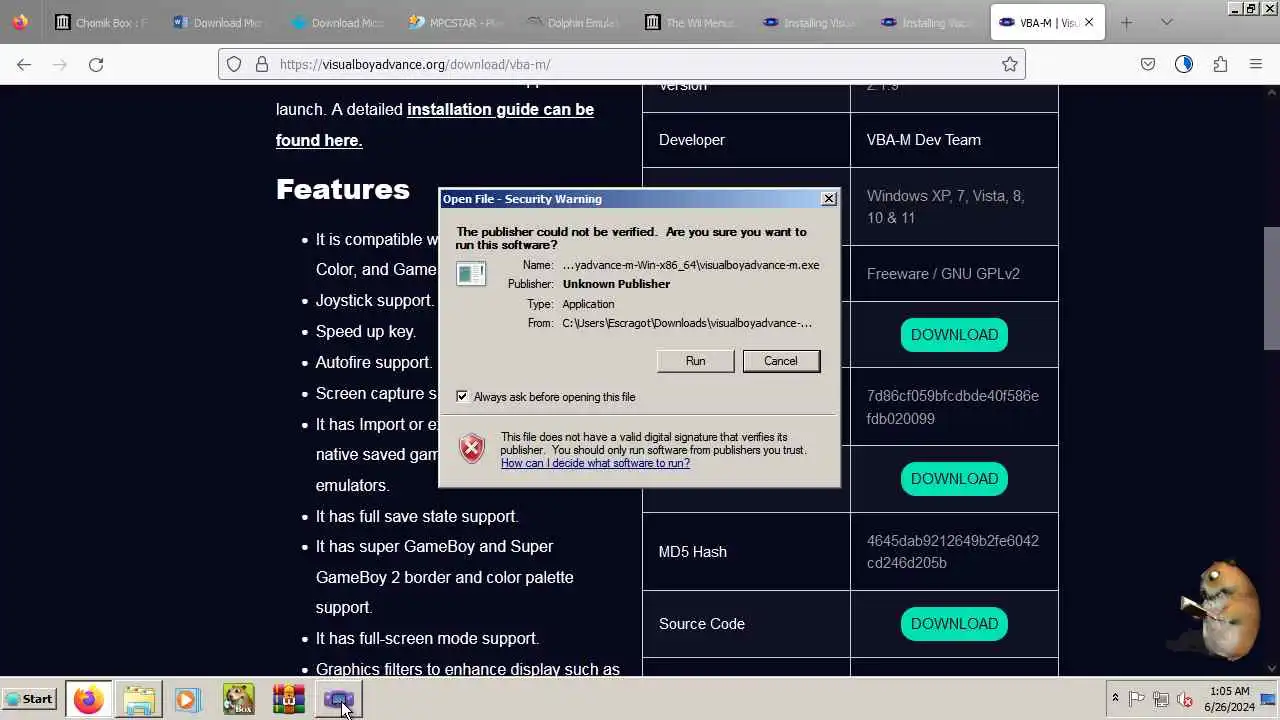Click the Source Code label

pos(702,624)
